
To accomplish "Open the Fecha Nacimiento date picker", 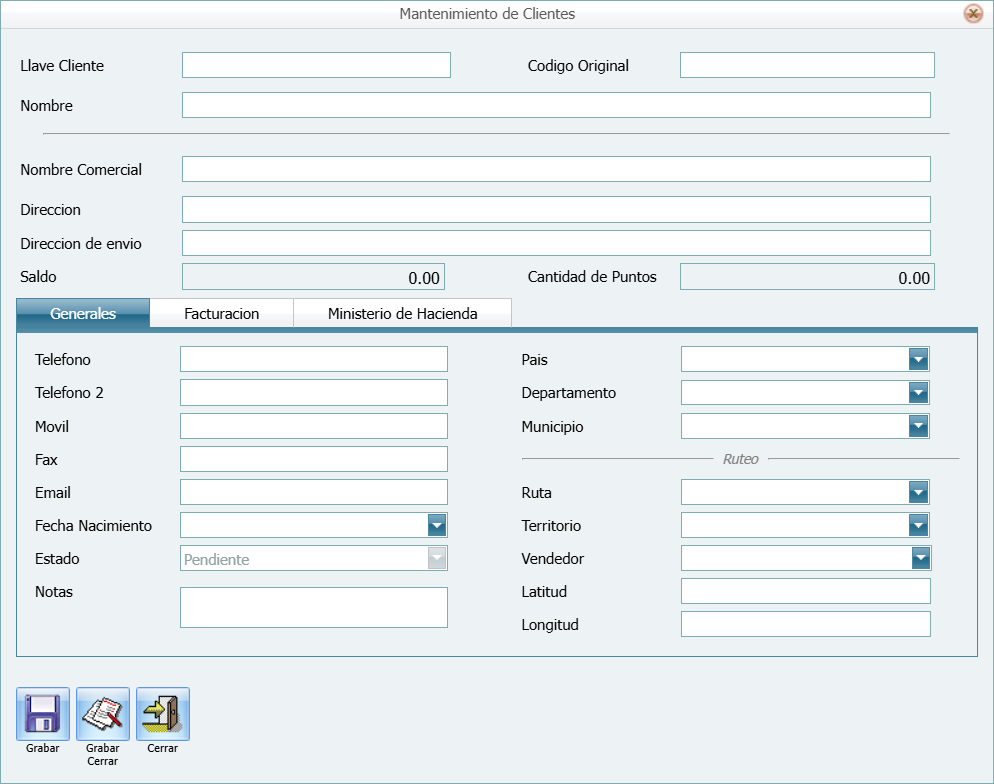I will [x=436, y=526].
